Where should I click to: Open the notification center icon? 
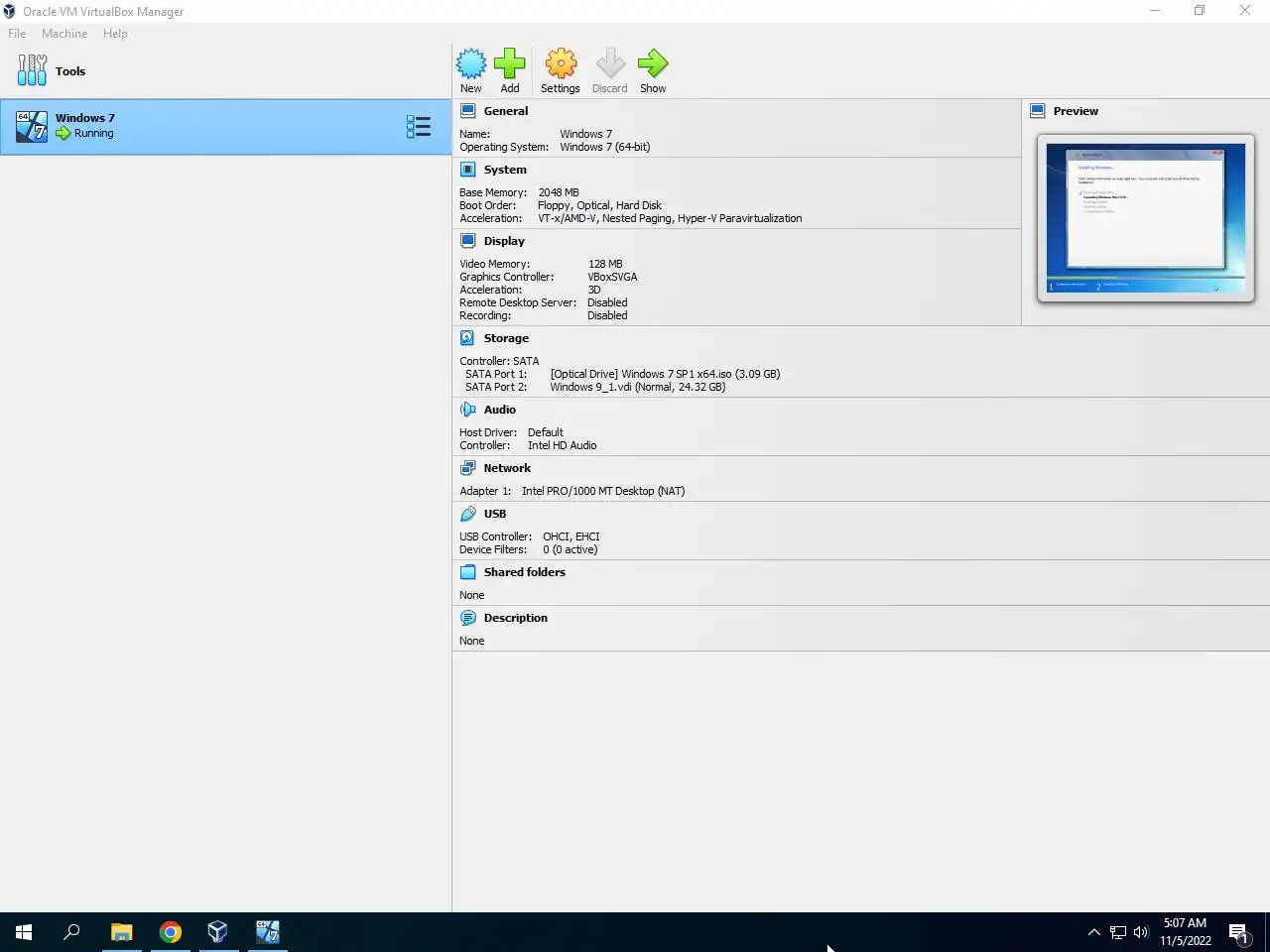click(x=1239, y=932)
